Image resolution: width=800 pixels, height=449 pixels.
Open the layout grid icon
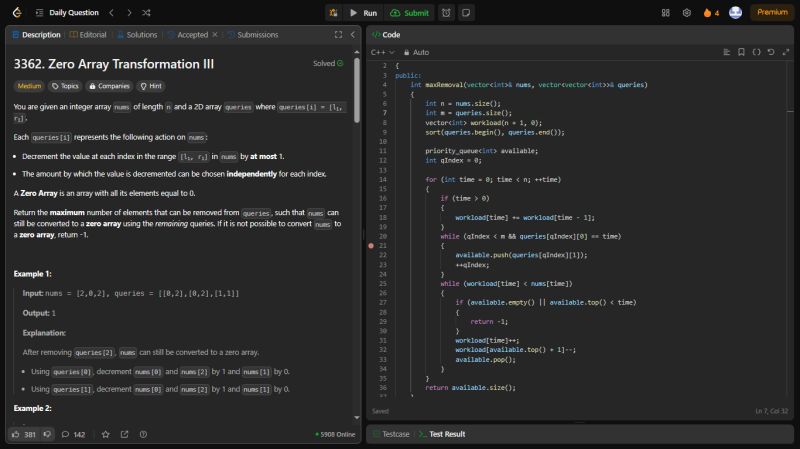pos(666,13)
